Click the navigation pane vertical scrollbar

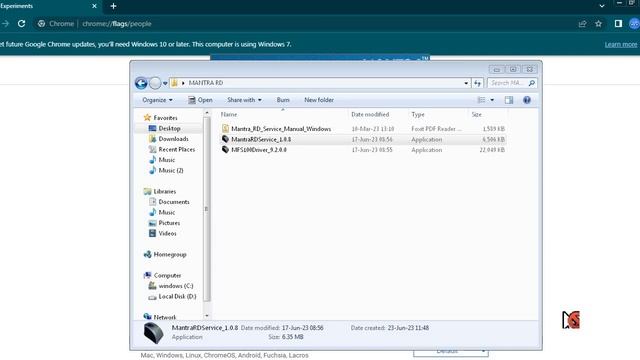coord(207,209)
